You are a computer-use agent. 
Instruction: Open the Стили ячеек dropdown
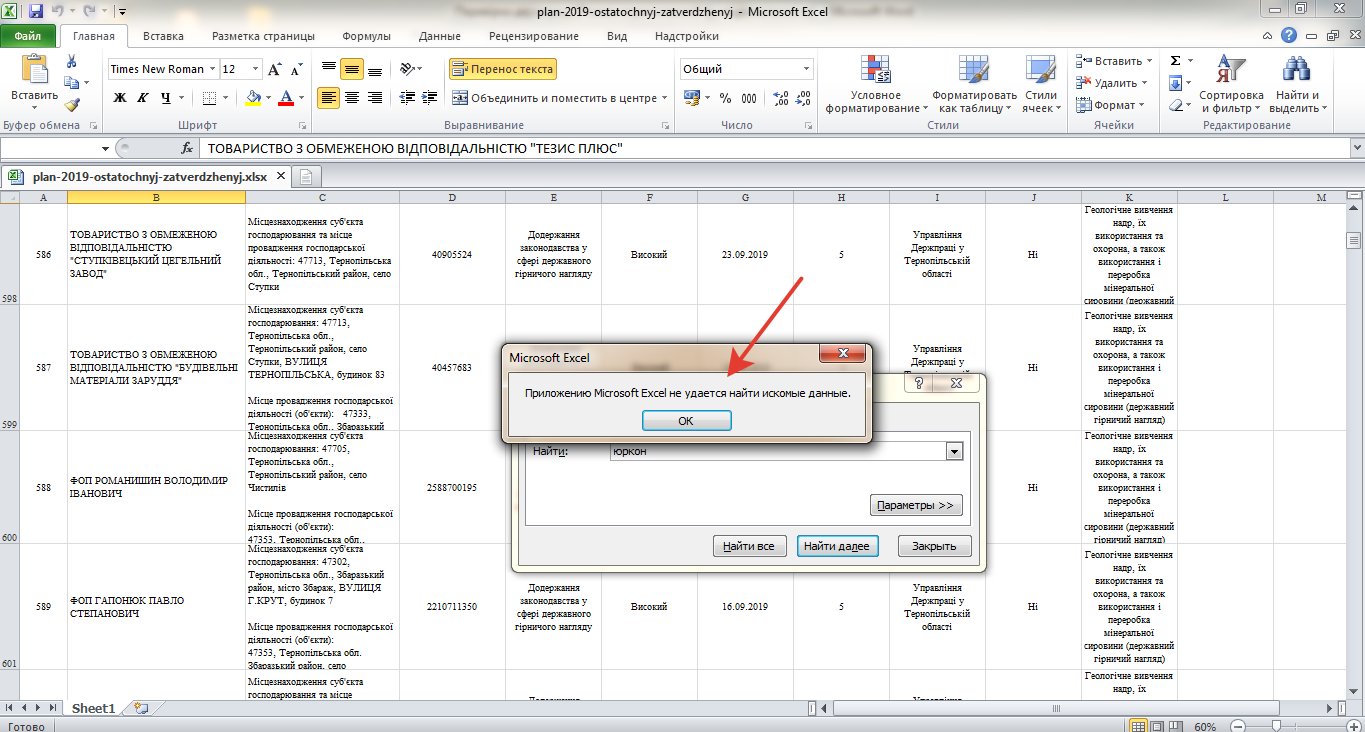pos(1041,85)
